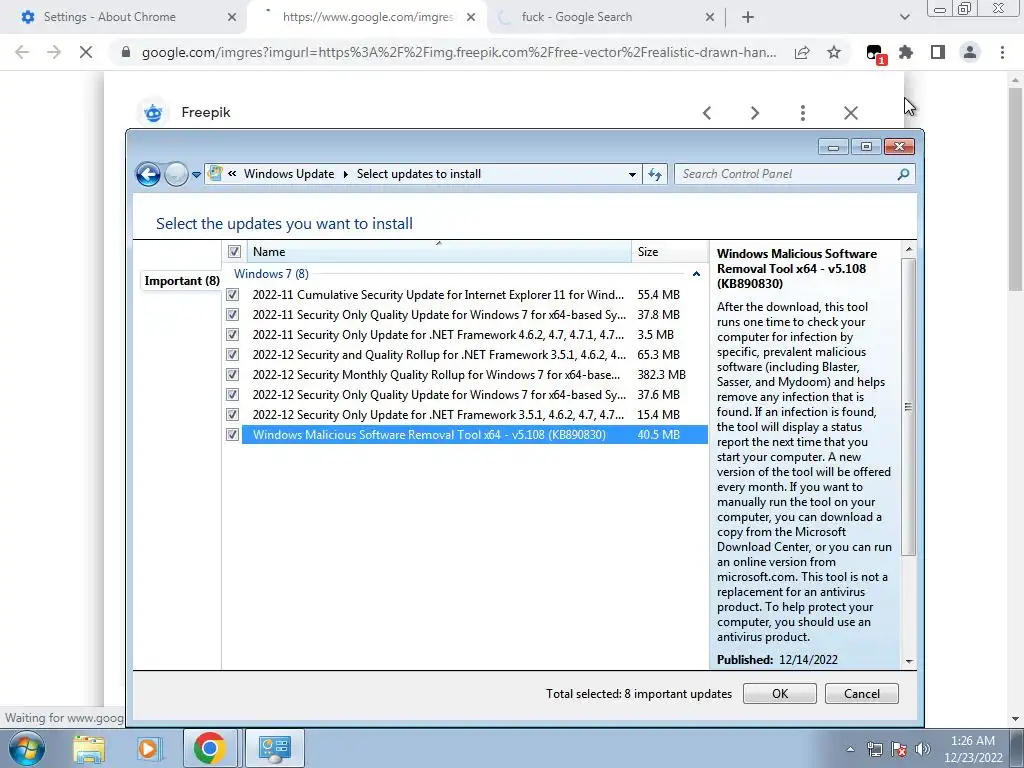Switch to Settings - About Chrome tab
Image resolution: width=1024 pixels, height=768 pixels.
(x=109, y=17)
